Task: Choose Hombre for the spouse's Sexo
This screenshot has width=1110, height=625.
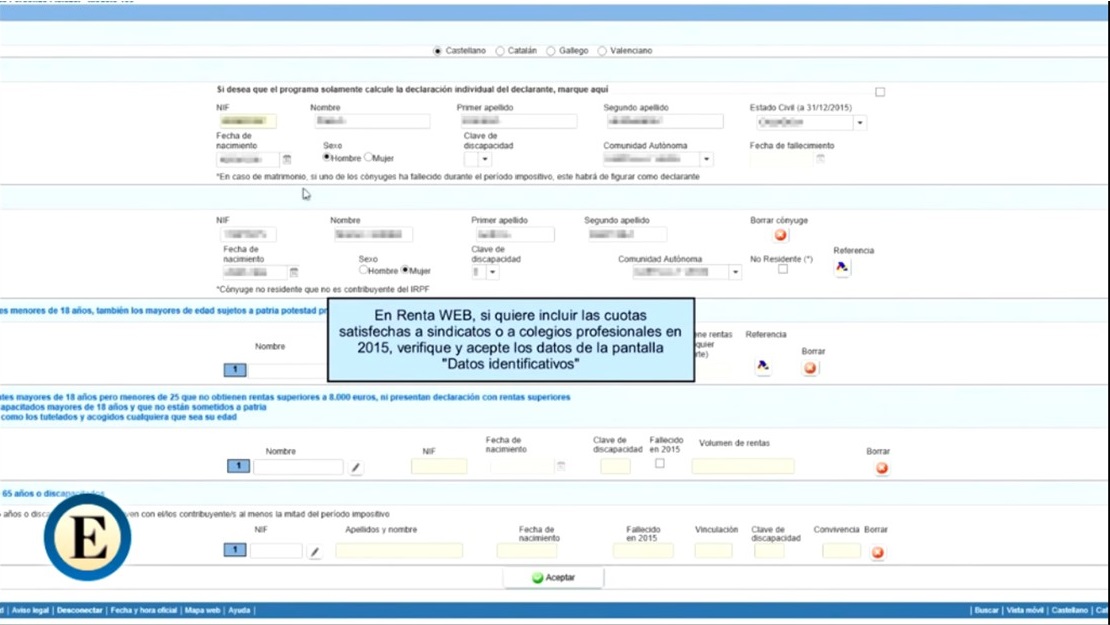Action: click(x=363, y=270)
